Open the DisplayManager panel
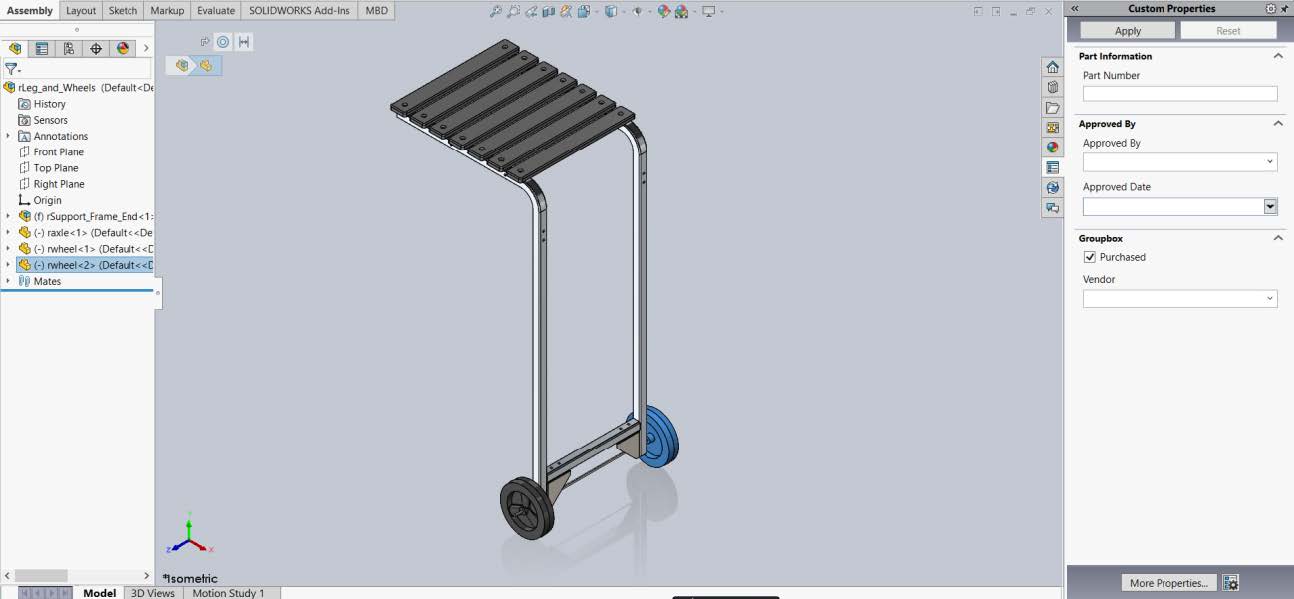The image size is (1294, 599). click(124, 48)
